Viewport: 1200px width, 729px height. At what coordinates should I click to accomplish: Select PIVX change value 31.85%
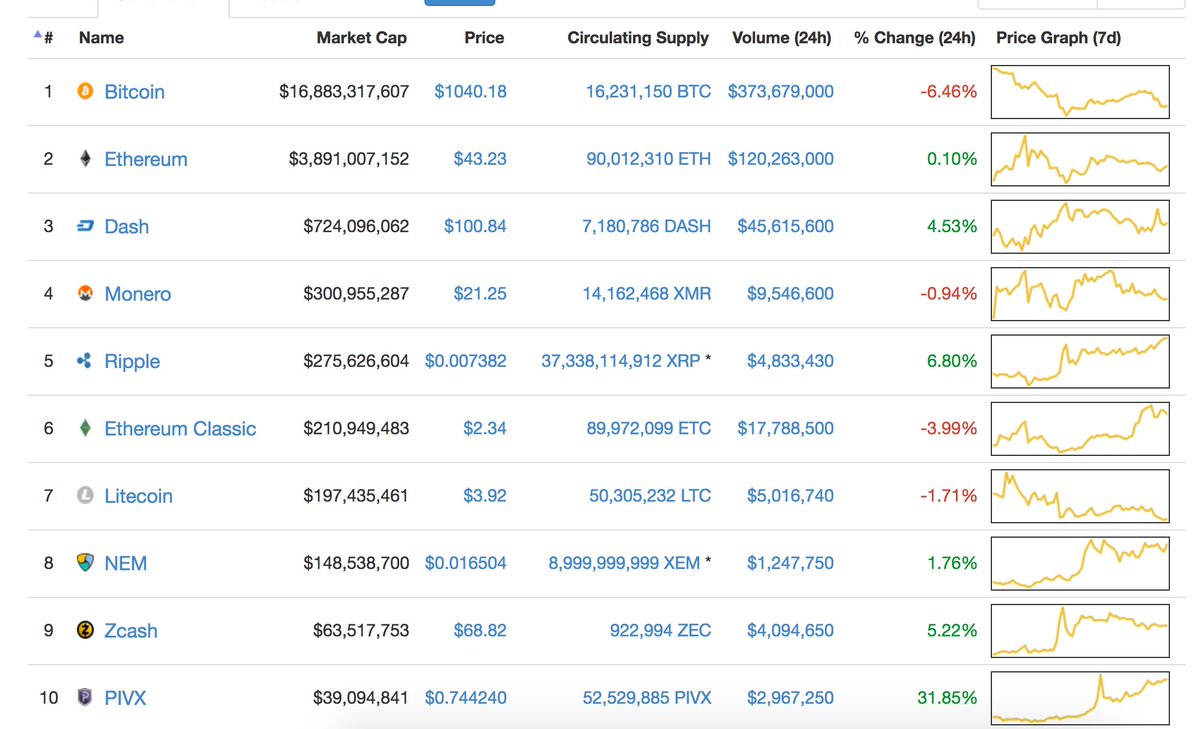click(x=947, y=698)
